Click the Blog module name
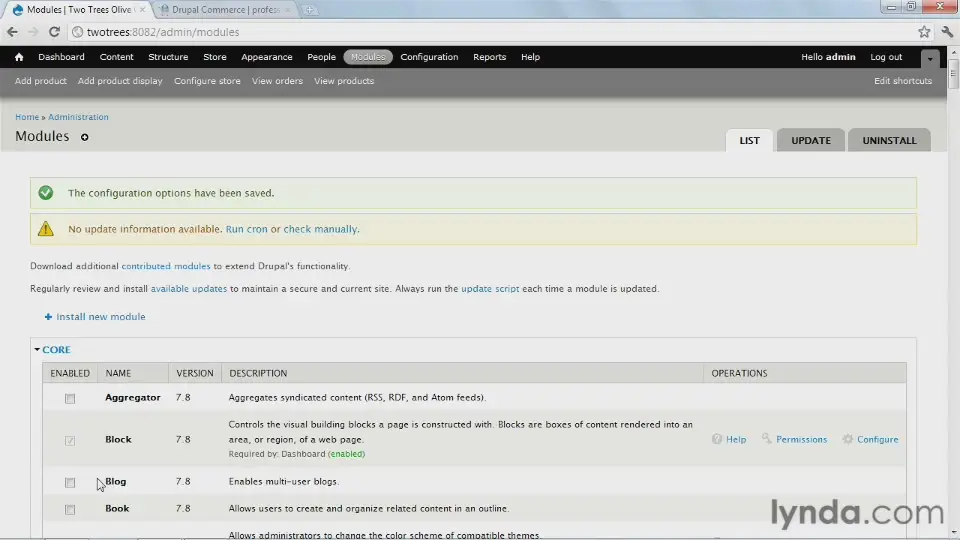Viewport: 960px width, 540px height. pos(116,481)
